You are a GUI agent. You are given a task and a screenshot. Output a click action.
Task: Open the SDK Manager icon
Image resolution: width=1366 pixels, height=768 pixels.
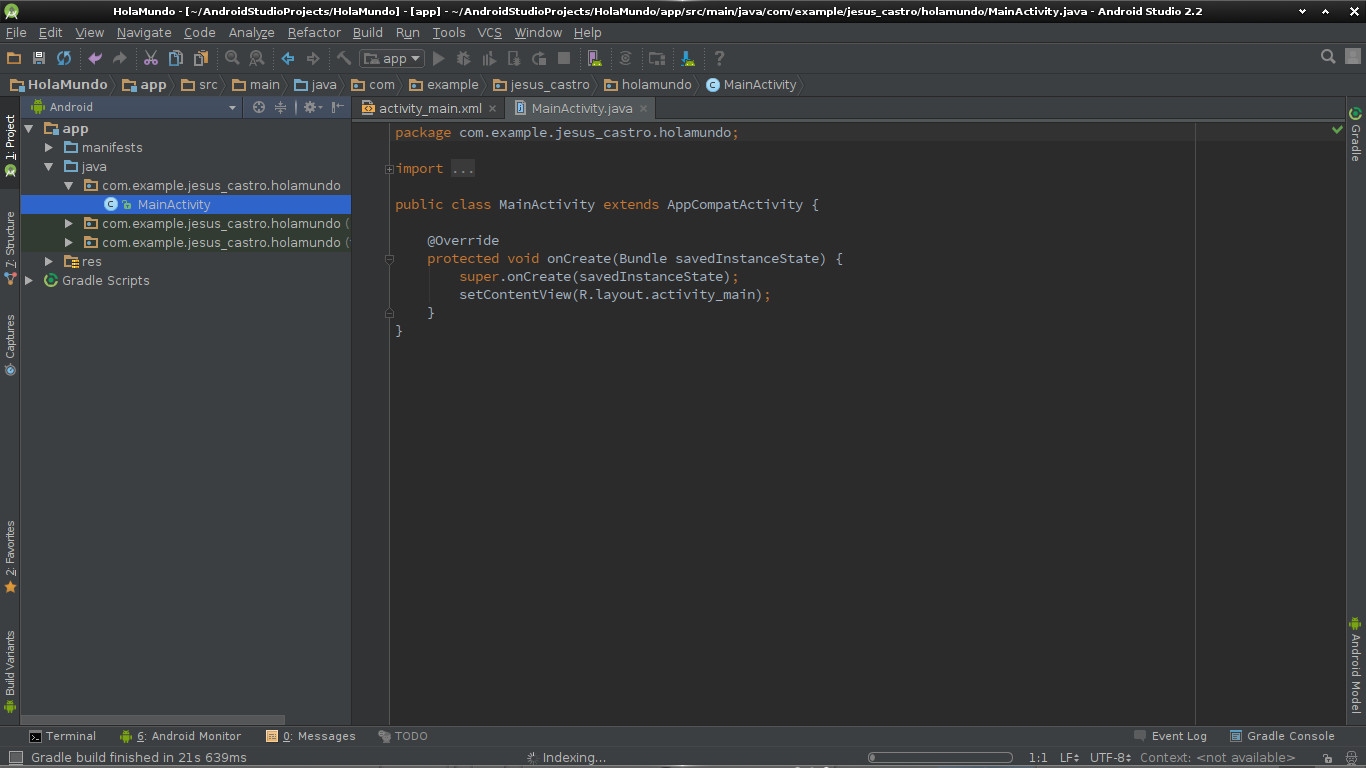pyautogui.click(x=688, y=59)
